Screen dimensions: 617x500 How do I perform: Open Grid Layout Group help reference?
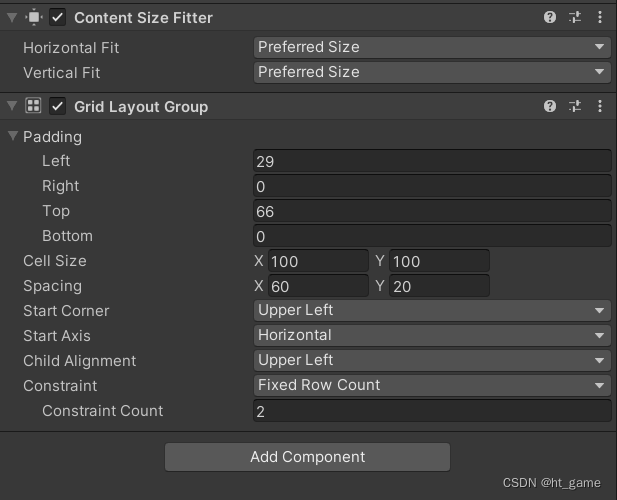[550, 106]
